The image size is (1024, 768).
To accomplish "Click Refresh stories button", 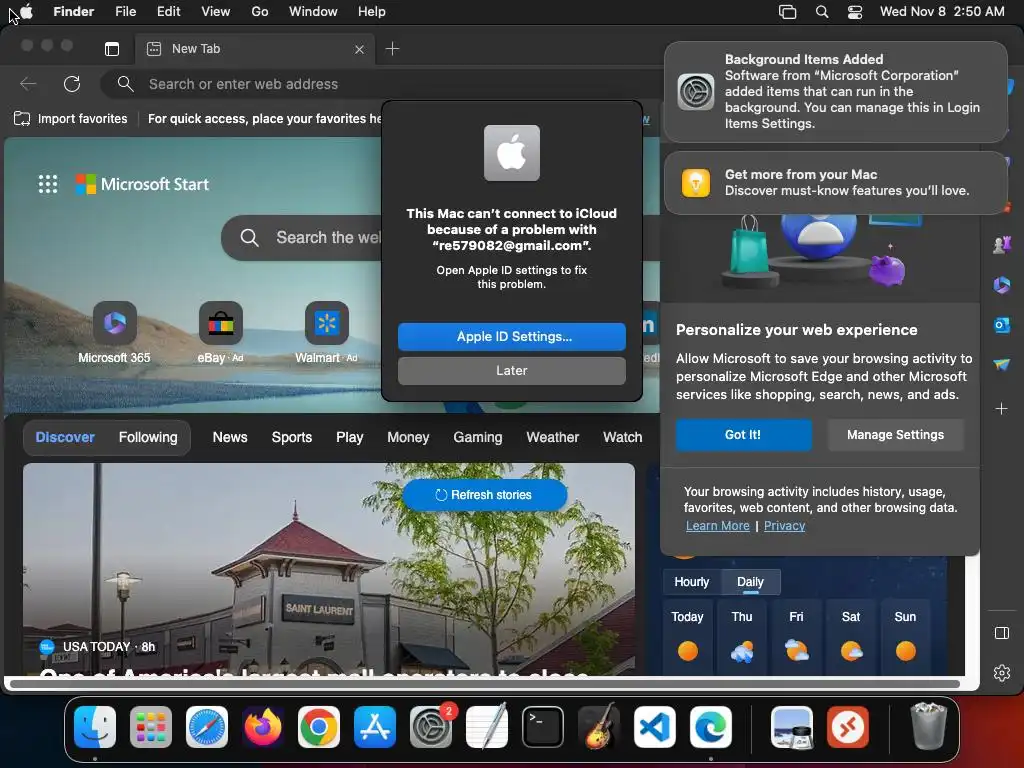I will (x=484, y=495).
